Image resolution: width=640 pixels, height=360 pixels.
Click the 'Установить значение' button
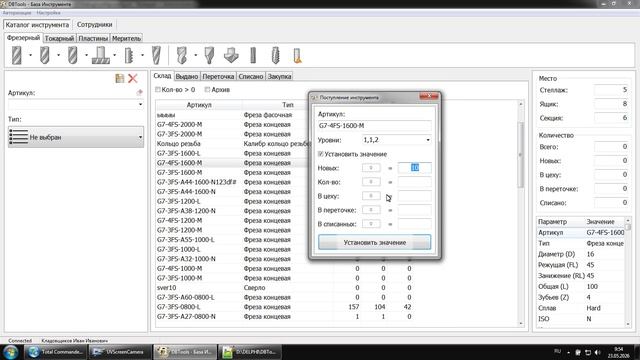[x=374, y=242]
